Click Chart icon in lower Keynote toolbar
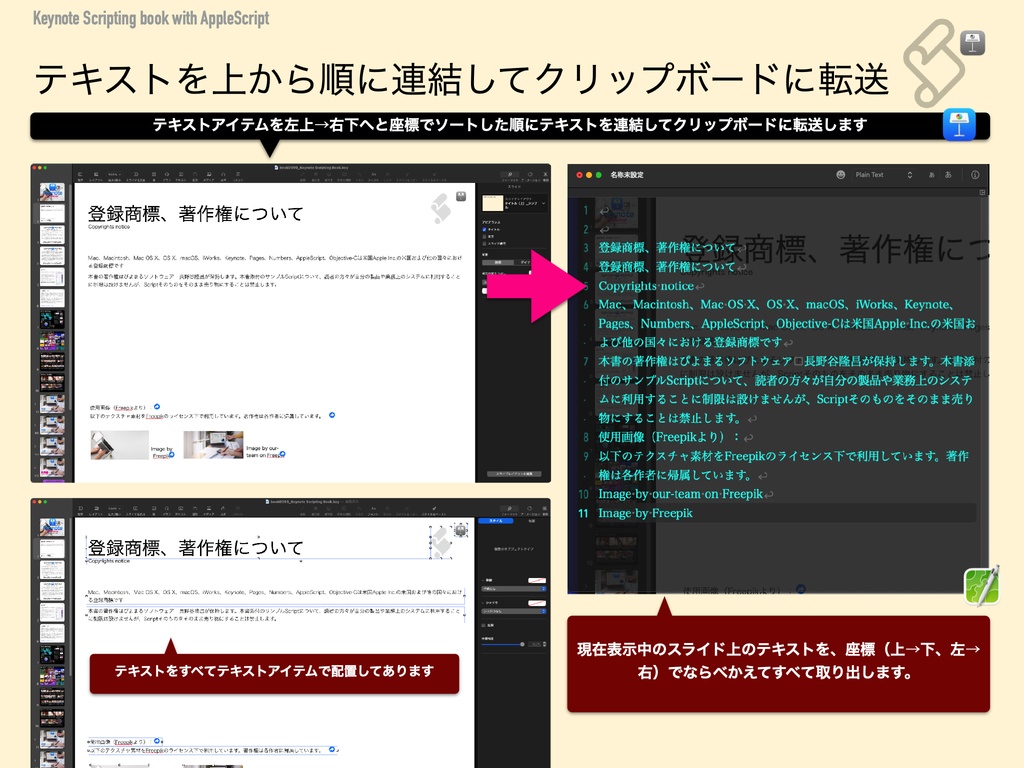Viewport: 1024px width, 768px height. click(x=167, y=508)
